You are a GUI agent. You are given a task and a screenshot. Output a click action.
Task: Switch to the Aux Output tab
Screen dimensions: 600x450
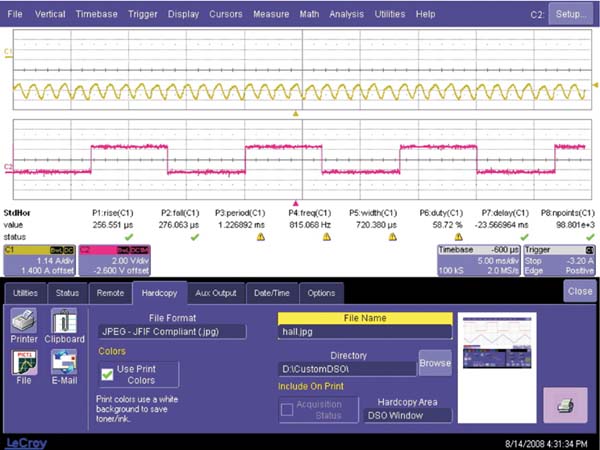[x=215, y=293]
